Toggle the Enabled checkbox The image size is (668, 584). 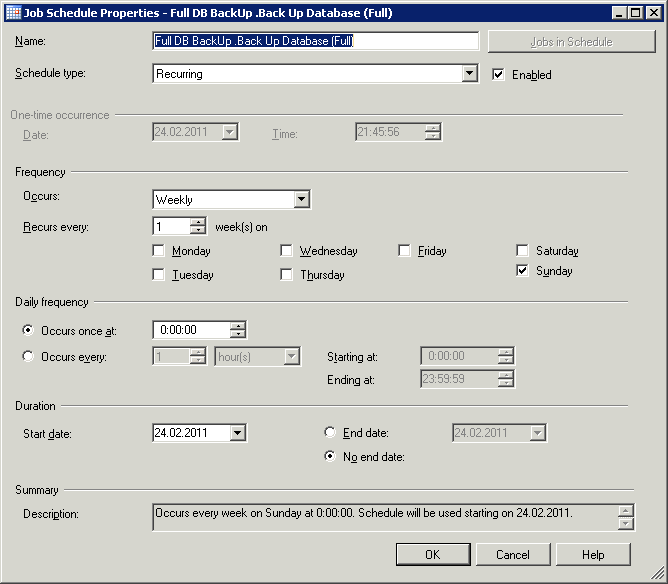[498, 75]
